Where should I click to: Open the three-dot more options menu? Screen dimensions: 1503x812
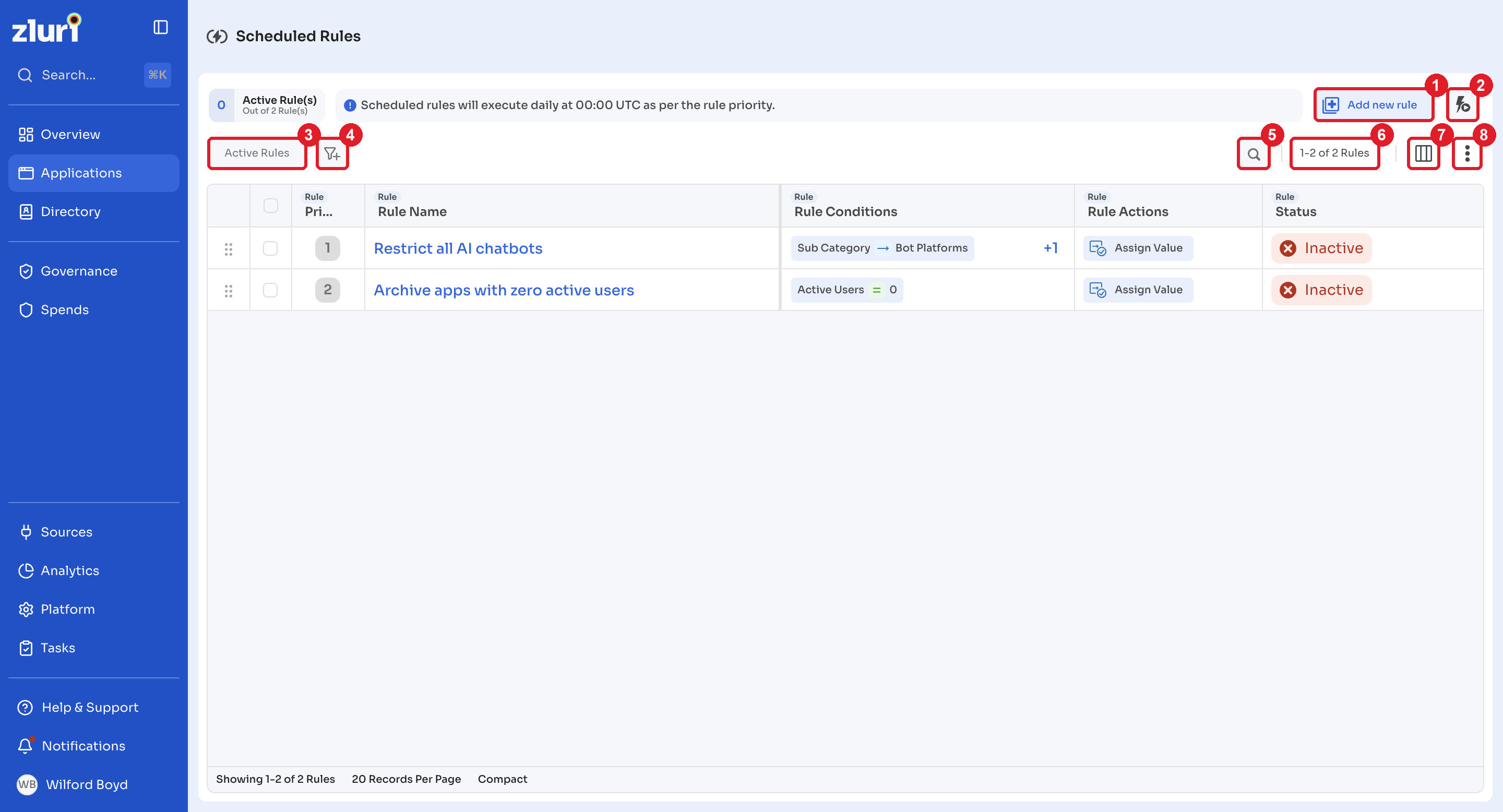[x=1467, y=153]
